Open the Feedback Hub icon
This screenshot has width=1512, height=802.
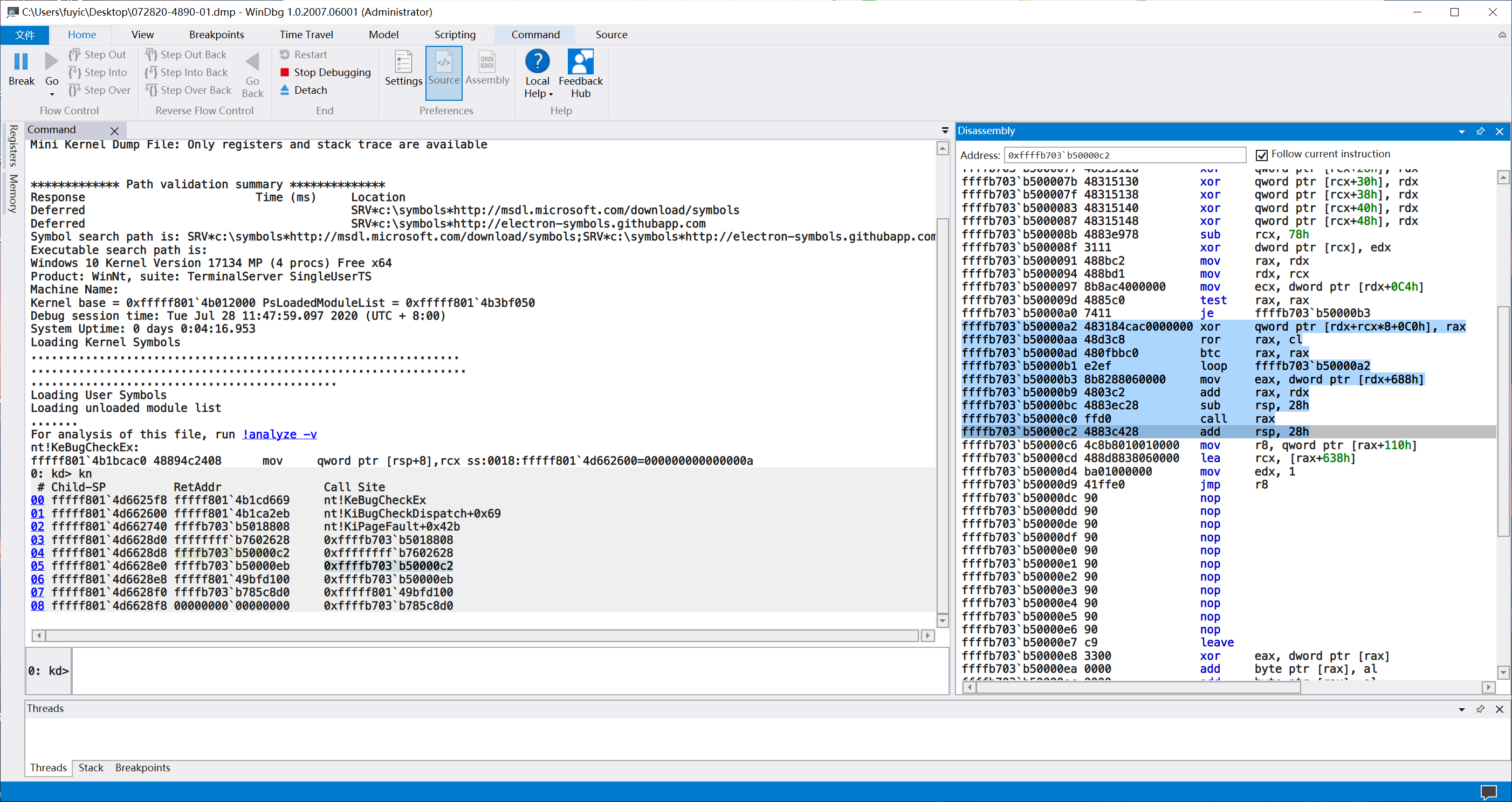[x=580, y=61]
